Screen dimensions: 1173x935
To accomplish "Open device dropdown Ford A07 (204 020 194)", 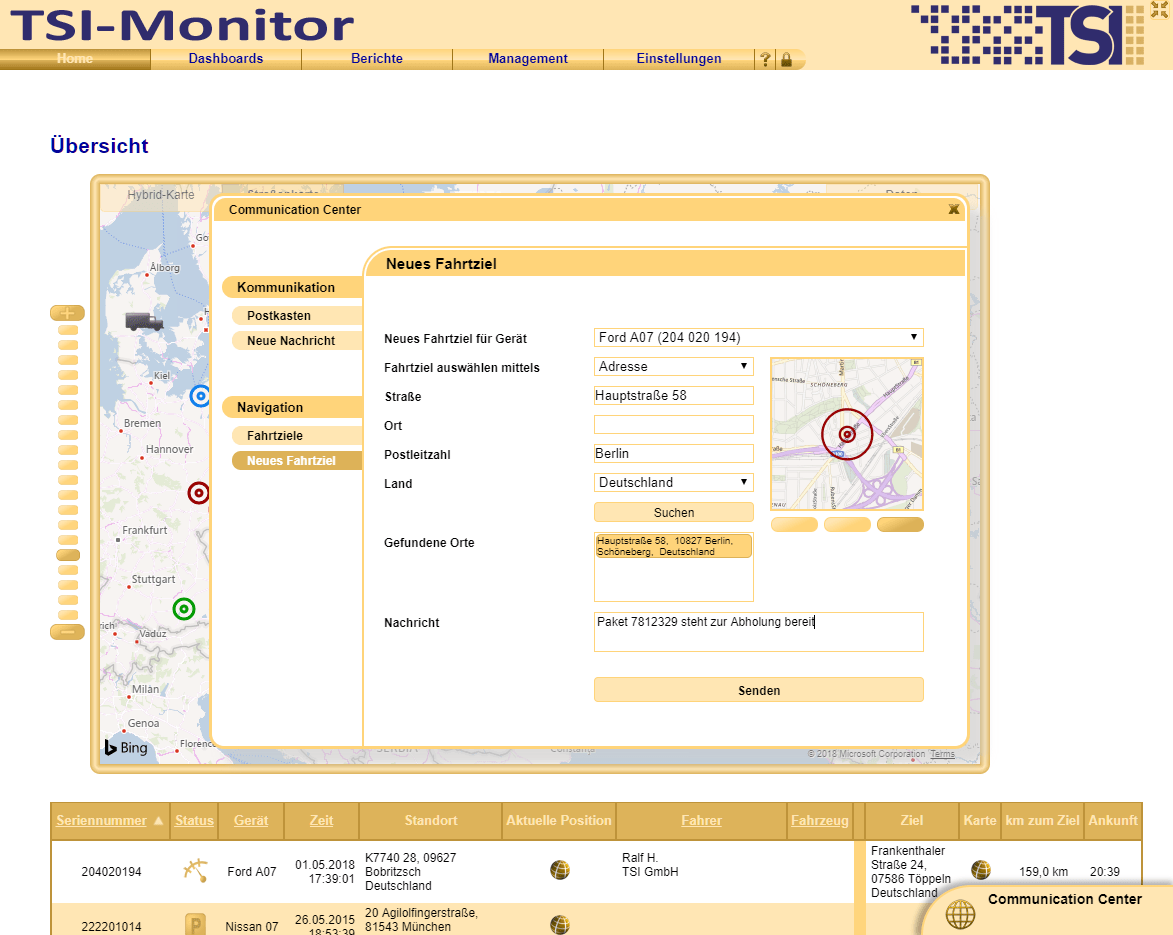I will 759,337.
